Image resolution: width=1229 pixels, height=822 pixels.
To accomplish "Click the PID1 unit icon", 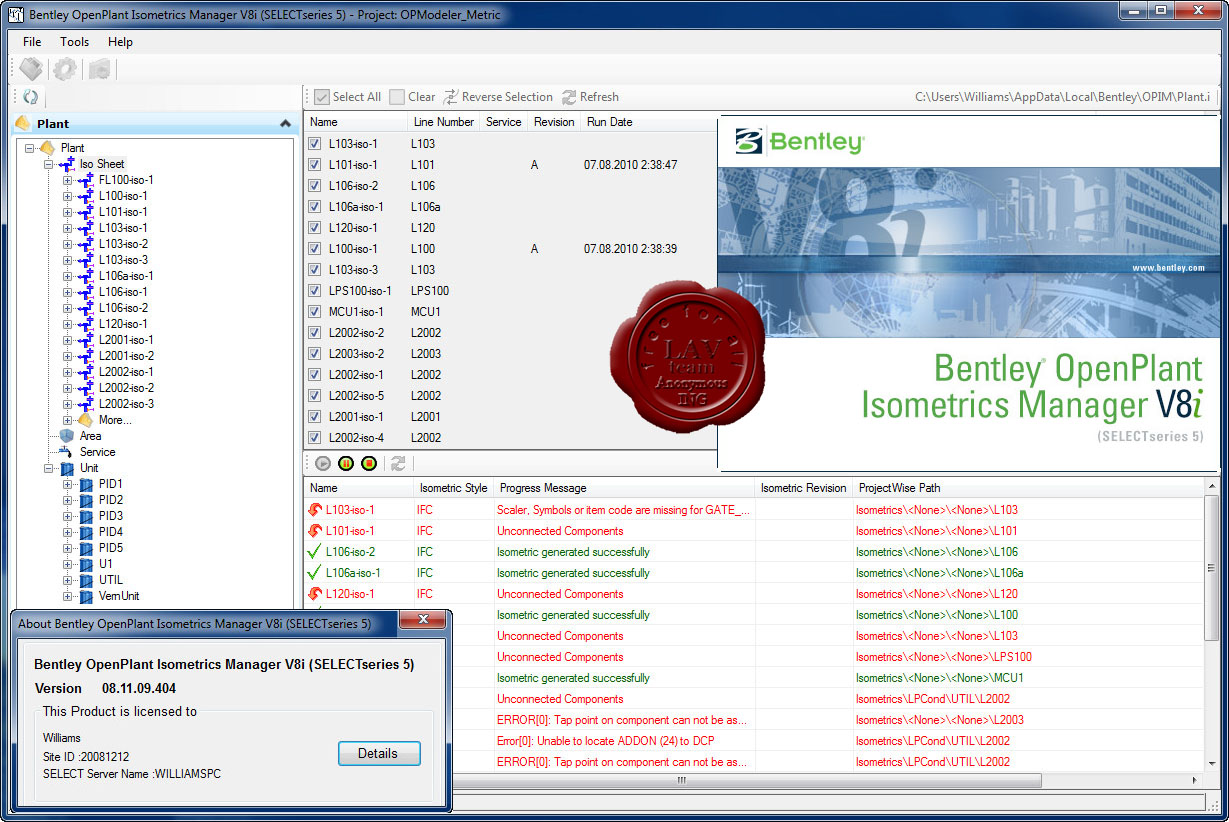I will (86, 484).
